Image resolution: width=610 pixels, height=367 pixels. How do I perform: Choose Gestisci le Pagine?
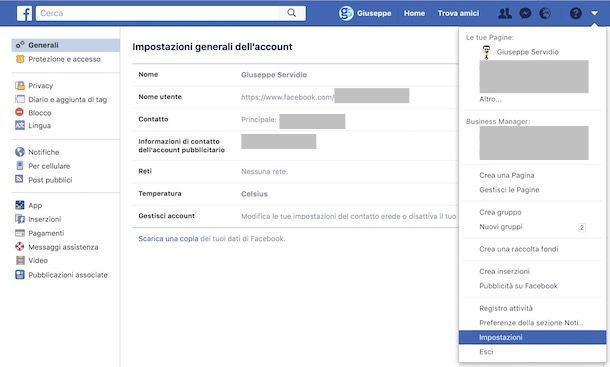(509, 190)
